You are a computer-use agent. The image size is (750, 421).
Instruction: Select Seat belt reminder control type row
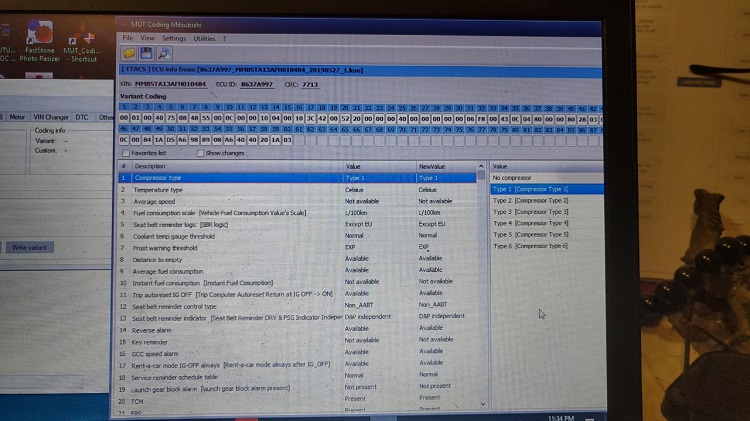pos(297,306)
